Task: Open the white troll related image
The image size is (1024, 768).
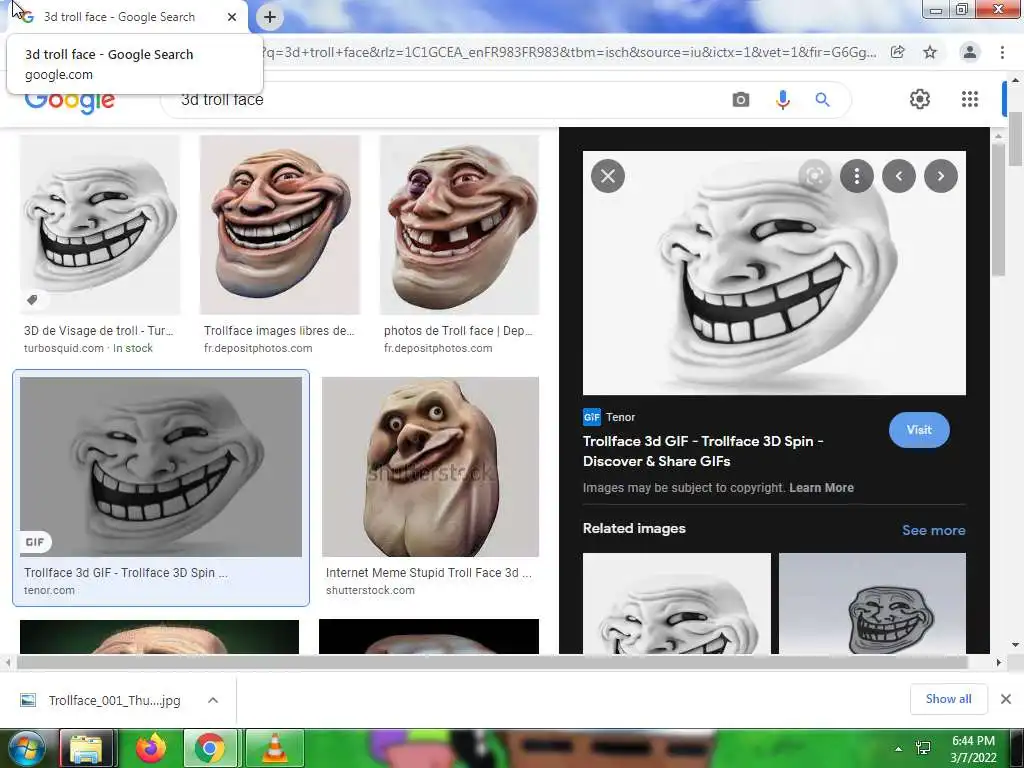Action: tap(677, 603)
